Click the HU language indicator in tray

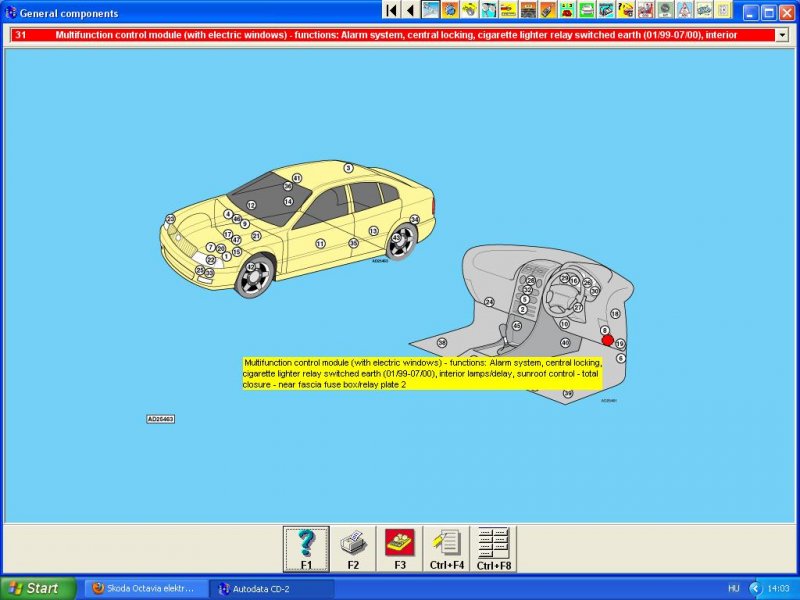click(733, 588)
